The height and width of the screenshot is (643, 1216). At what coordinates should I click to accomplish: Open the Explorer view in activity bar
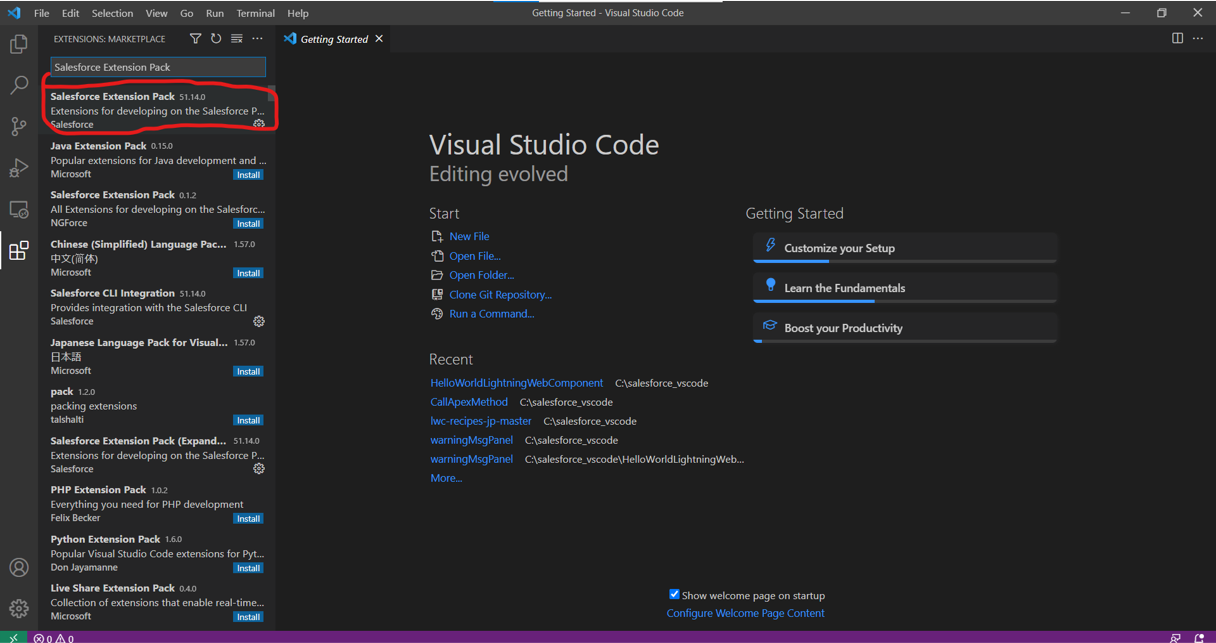tap(19, 44)
